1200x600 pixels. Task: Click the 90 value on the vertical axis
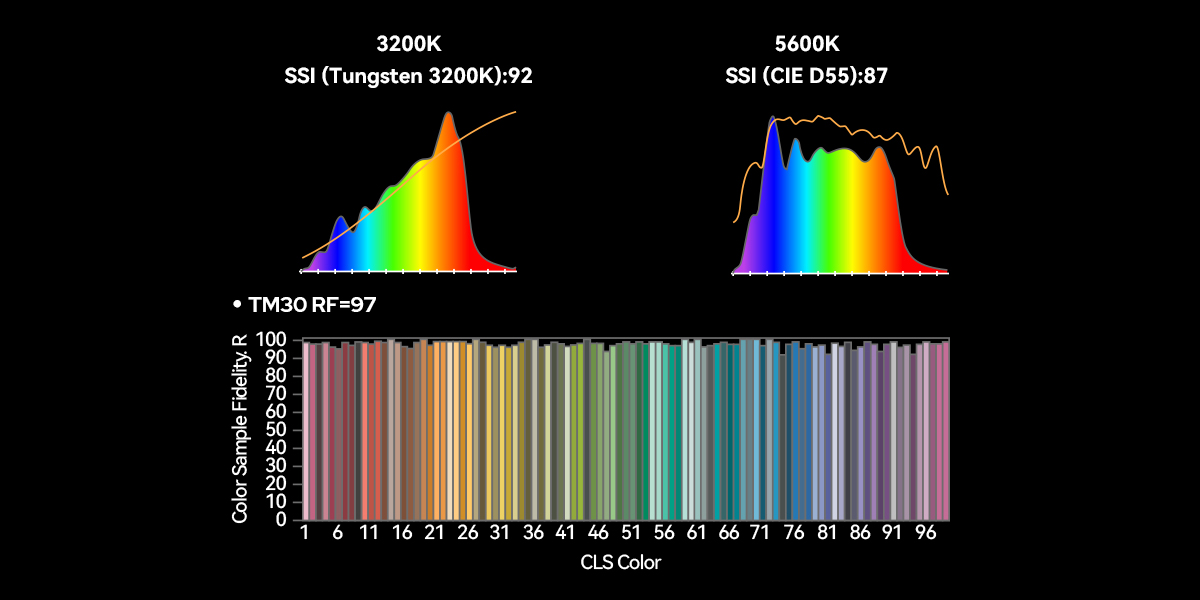276,358
